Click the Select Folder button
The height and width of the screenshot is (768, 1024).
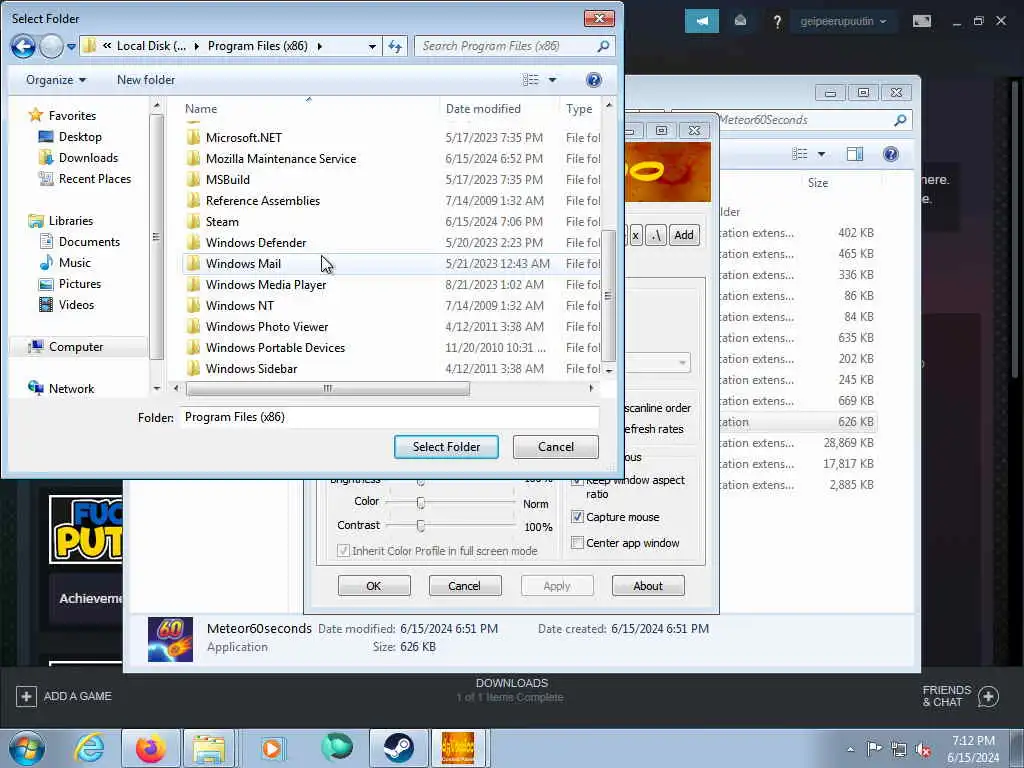click(446, 447)
